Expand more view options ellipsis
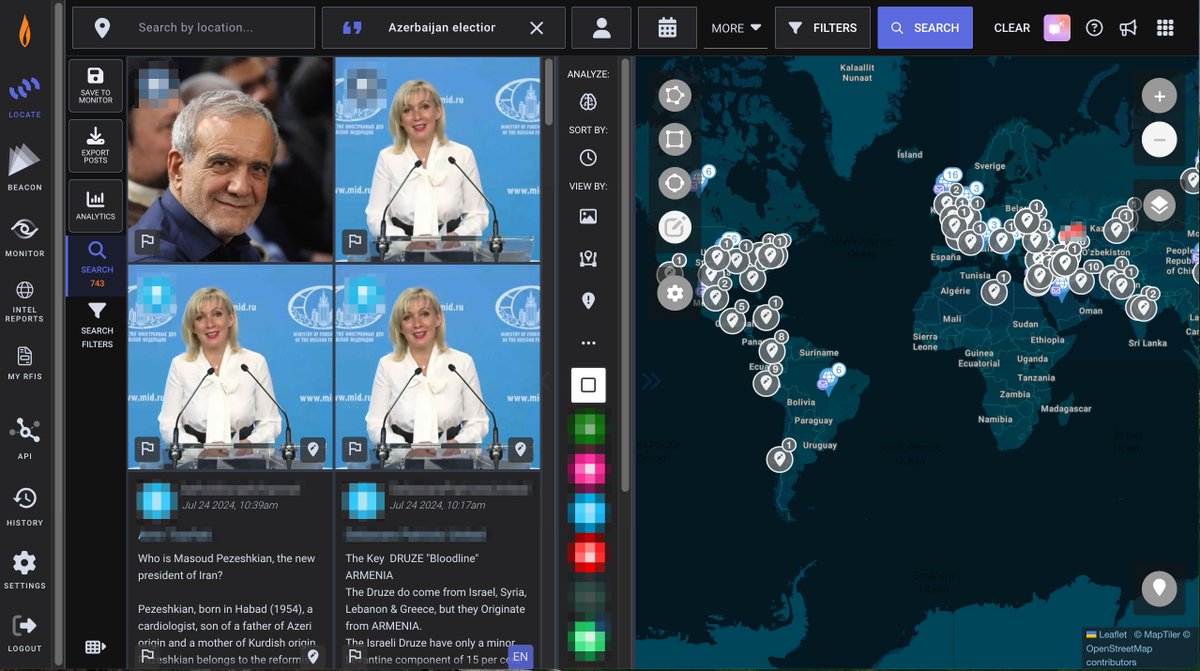Viewport: 1200px width, 671px height. [x=588, y=343]
